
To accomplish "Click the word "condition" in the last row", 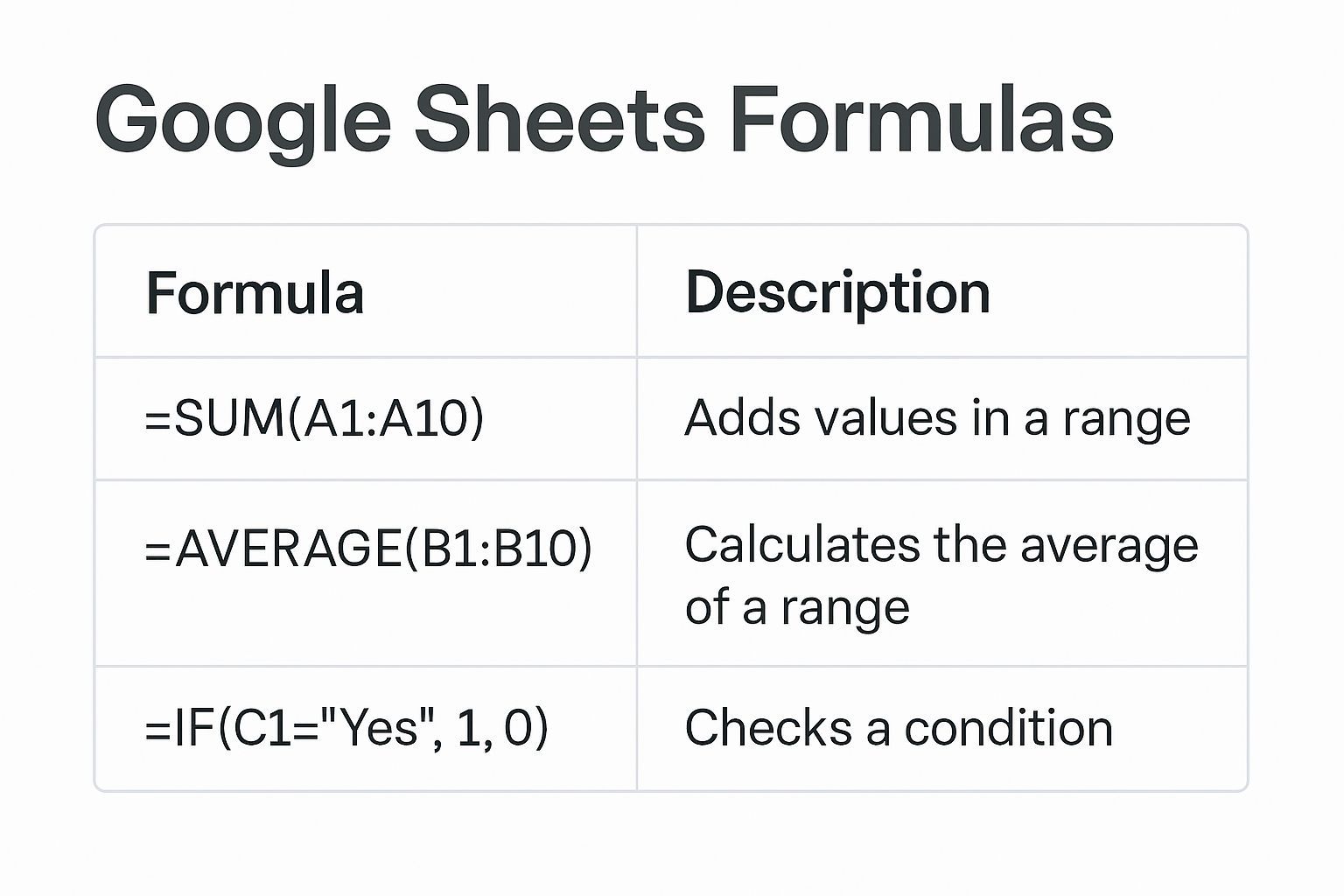I will tap(1008, 728).
